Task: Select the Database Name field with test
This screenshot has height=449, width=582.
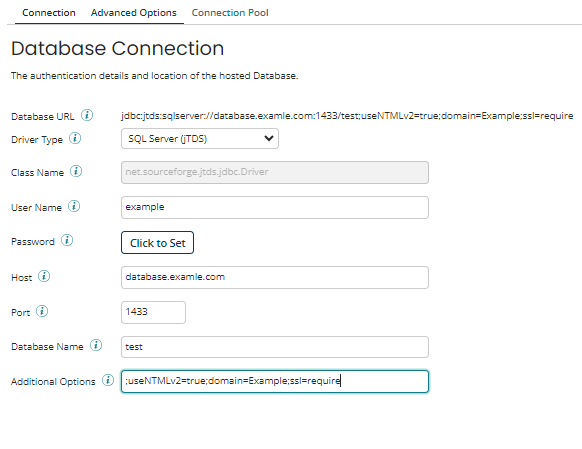Action: coord(275,347)
